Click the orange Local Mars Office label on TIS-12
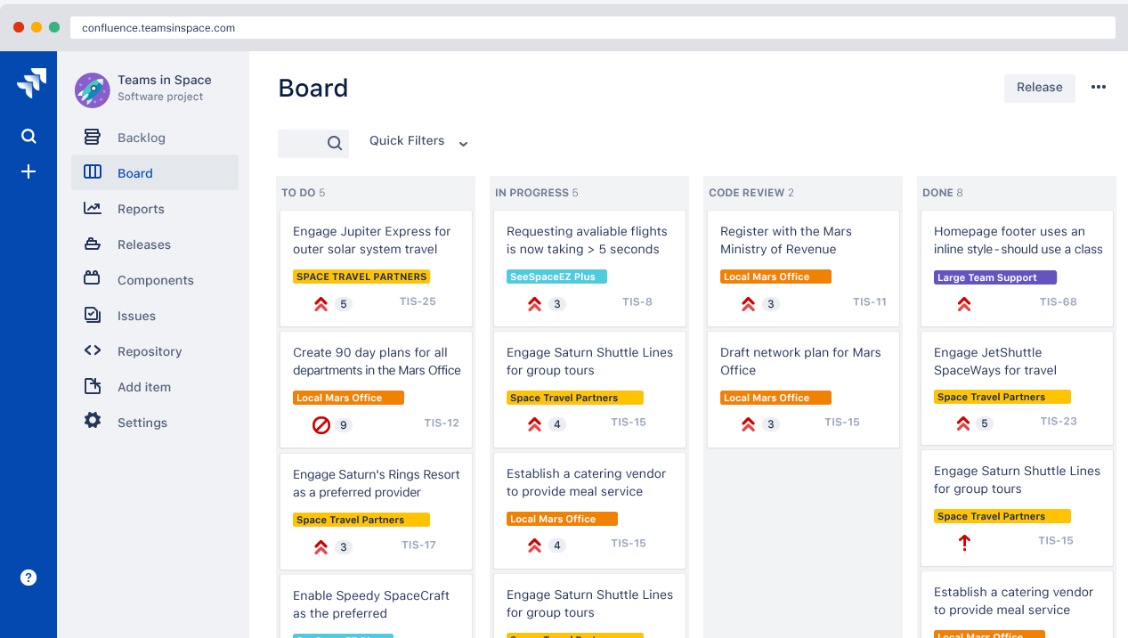The height and width of the screenshot is (638, 1128). 348,398
